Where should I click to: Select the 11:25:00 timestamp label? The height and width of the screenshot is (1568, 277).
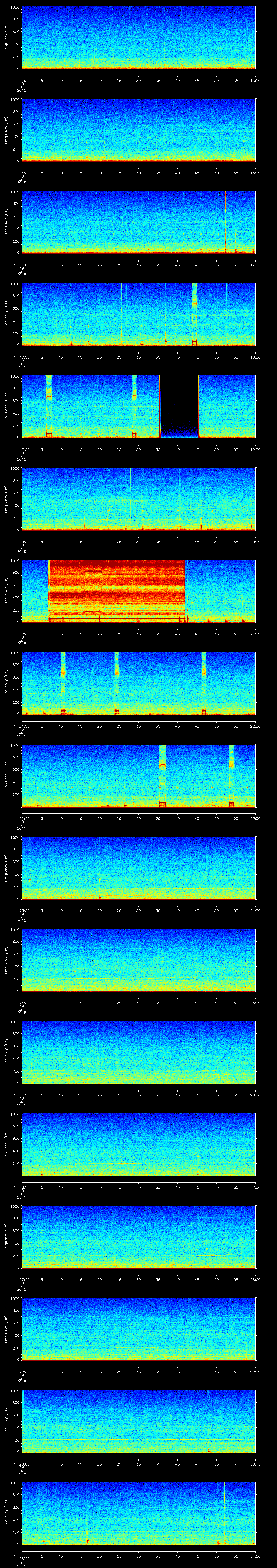21,1095
